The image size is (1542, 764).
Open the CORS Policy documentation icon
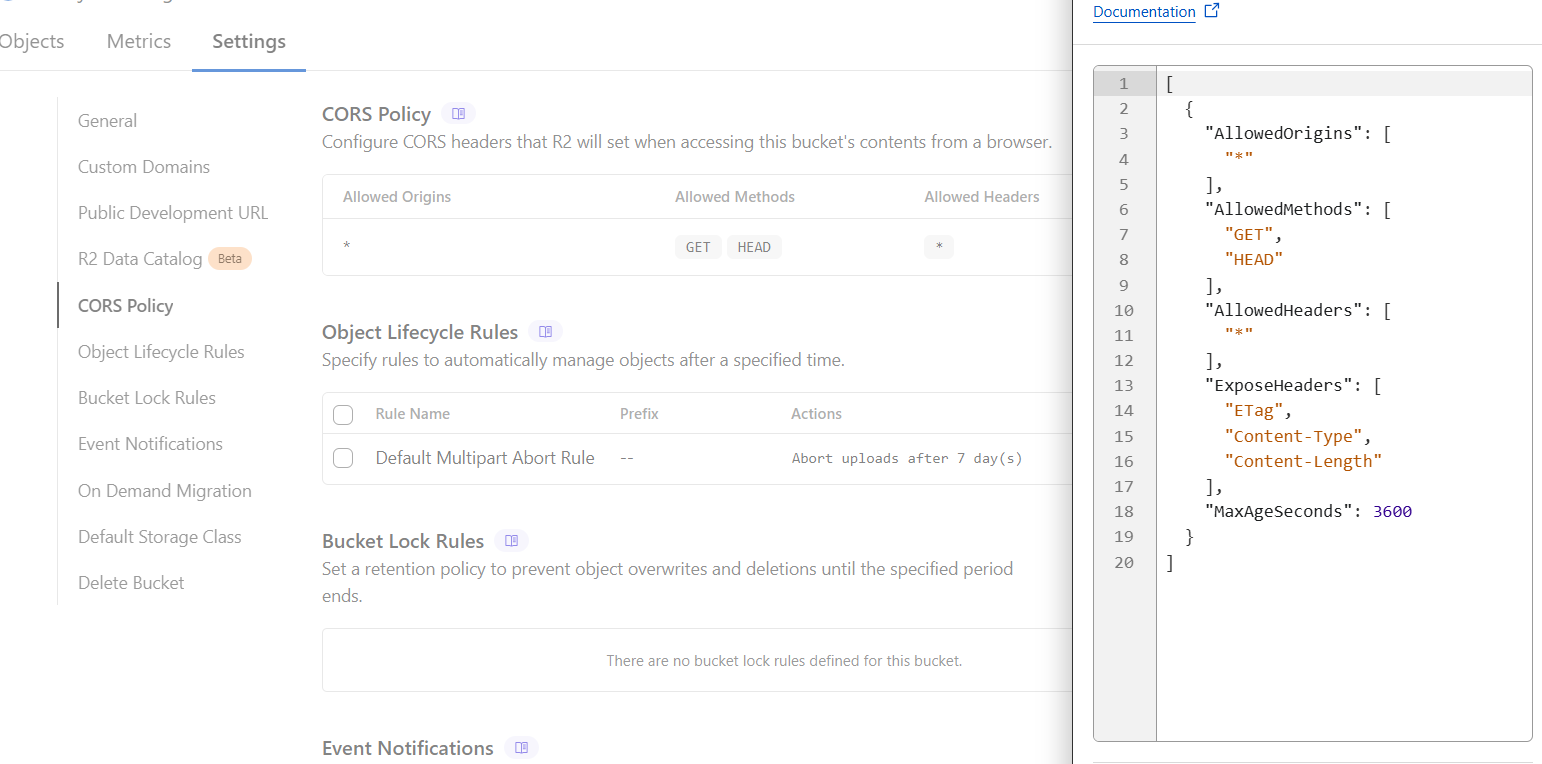click(x=458, y=113)
